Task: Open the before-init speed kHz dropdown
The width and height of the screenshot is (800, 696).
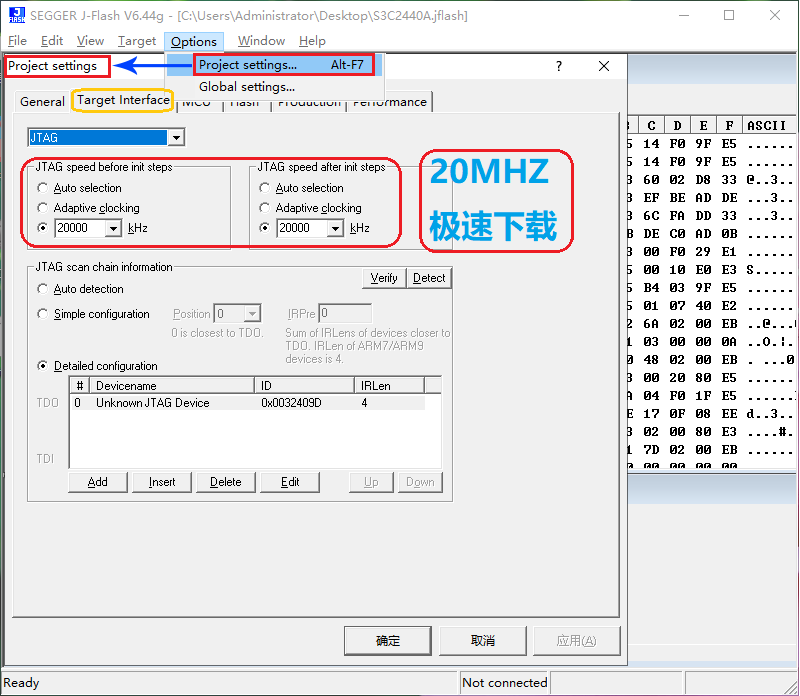Action: [x=113, y=228]
